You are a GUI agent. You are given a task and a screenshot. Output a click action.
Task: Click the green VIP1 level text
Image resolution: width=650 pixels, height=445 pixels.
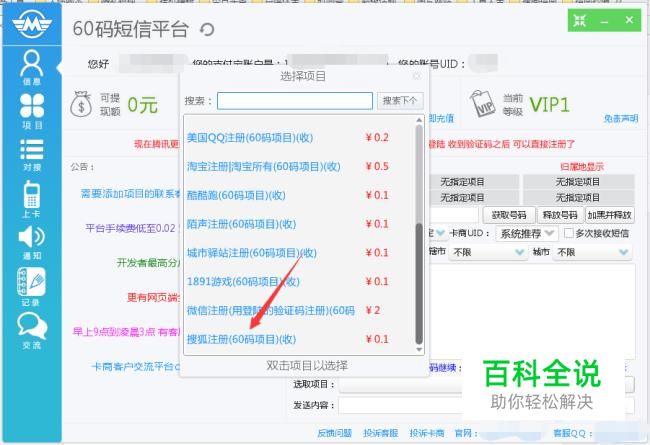coord(549,105)
